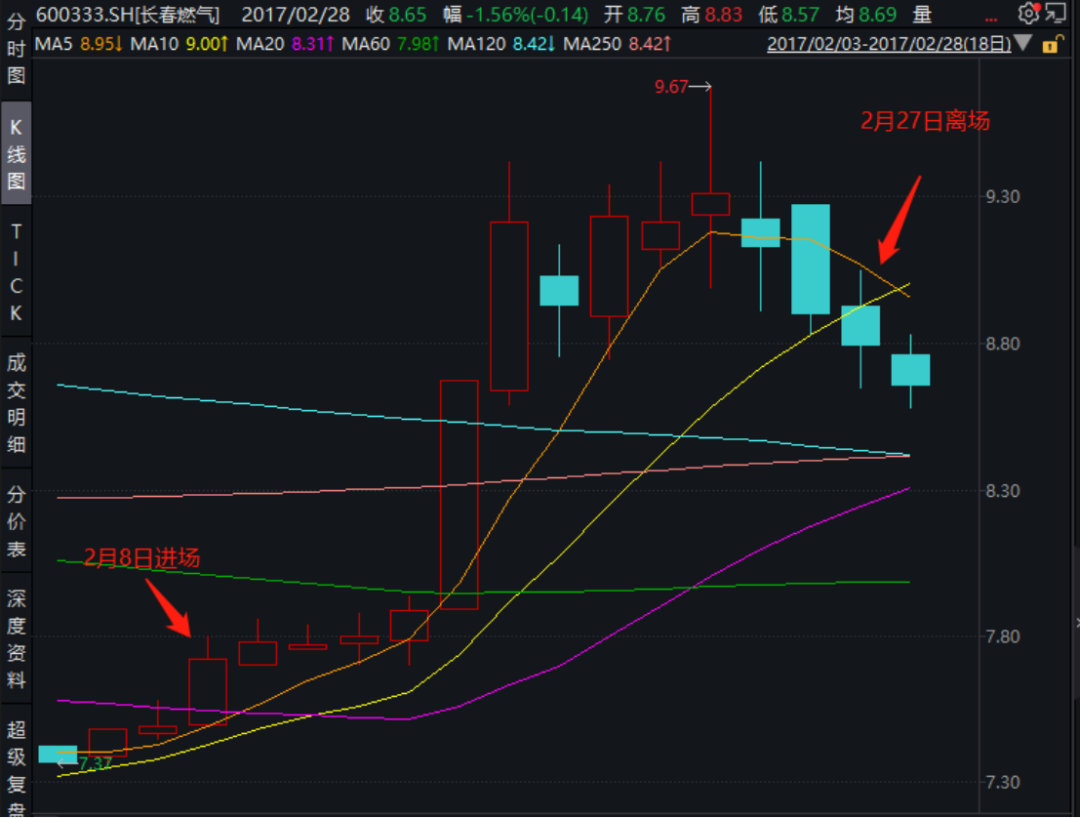Select the largest cyan candle body
This screenshot has width=1080, height=818.
(811, 260)
